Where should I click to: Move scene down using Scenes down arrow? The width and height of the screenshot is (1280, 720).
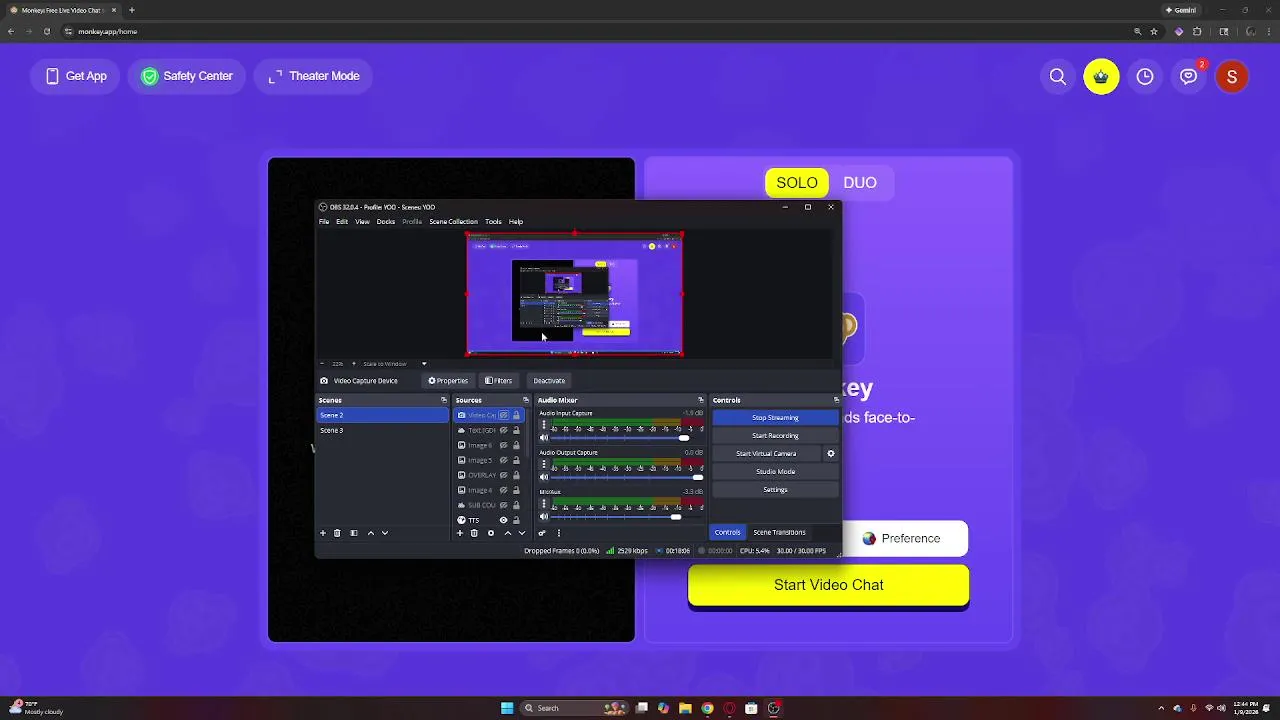[385, 533]
